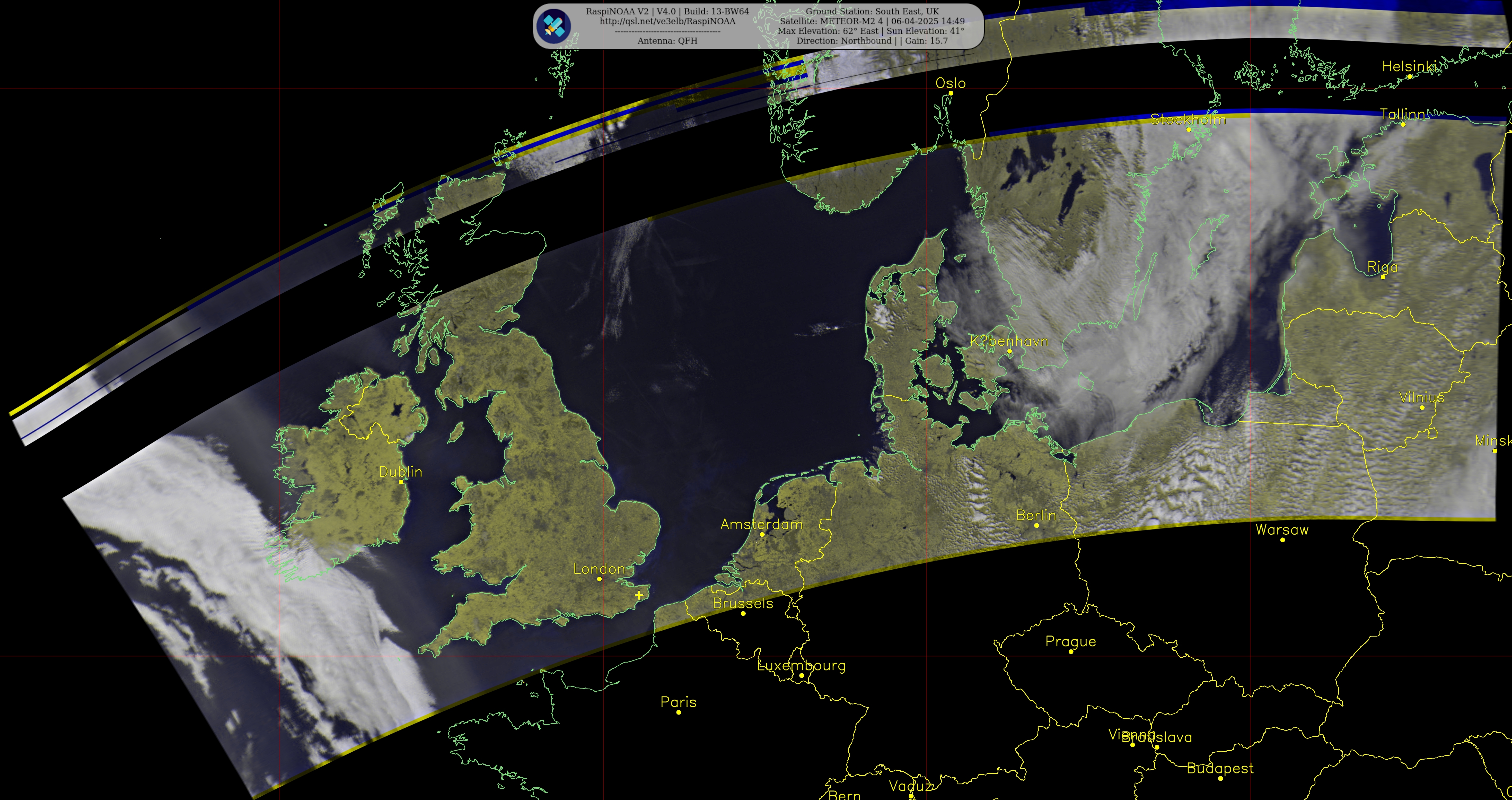1512x800 pixels.
Task: Click the Riga city label
Action: (1382, 268)
